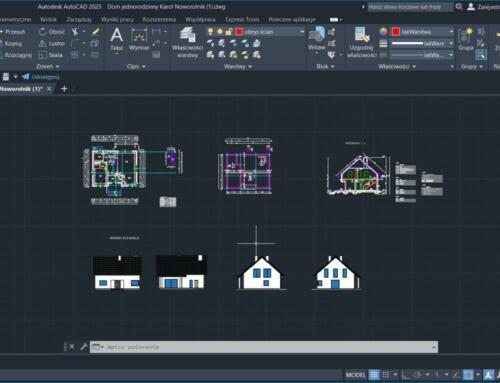Select the Tekst tool
Viewport: 500px width, 383px height.
(x=116, y=39)
